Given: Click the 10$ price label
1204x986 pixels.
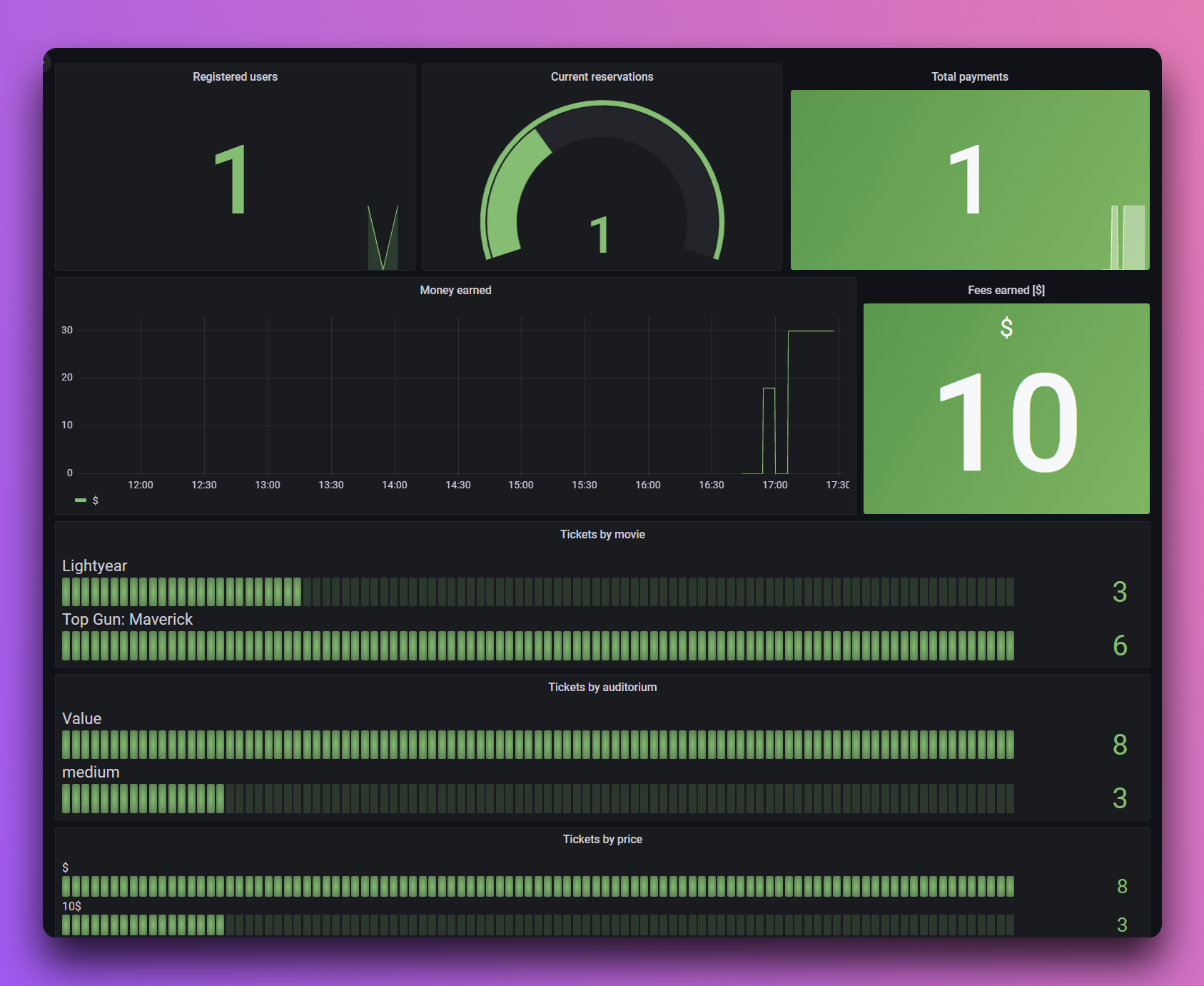Looking at the screenshot, I should tap(71, 906).
